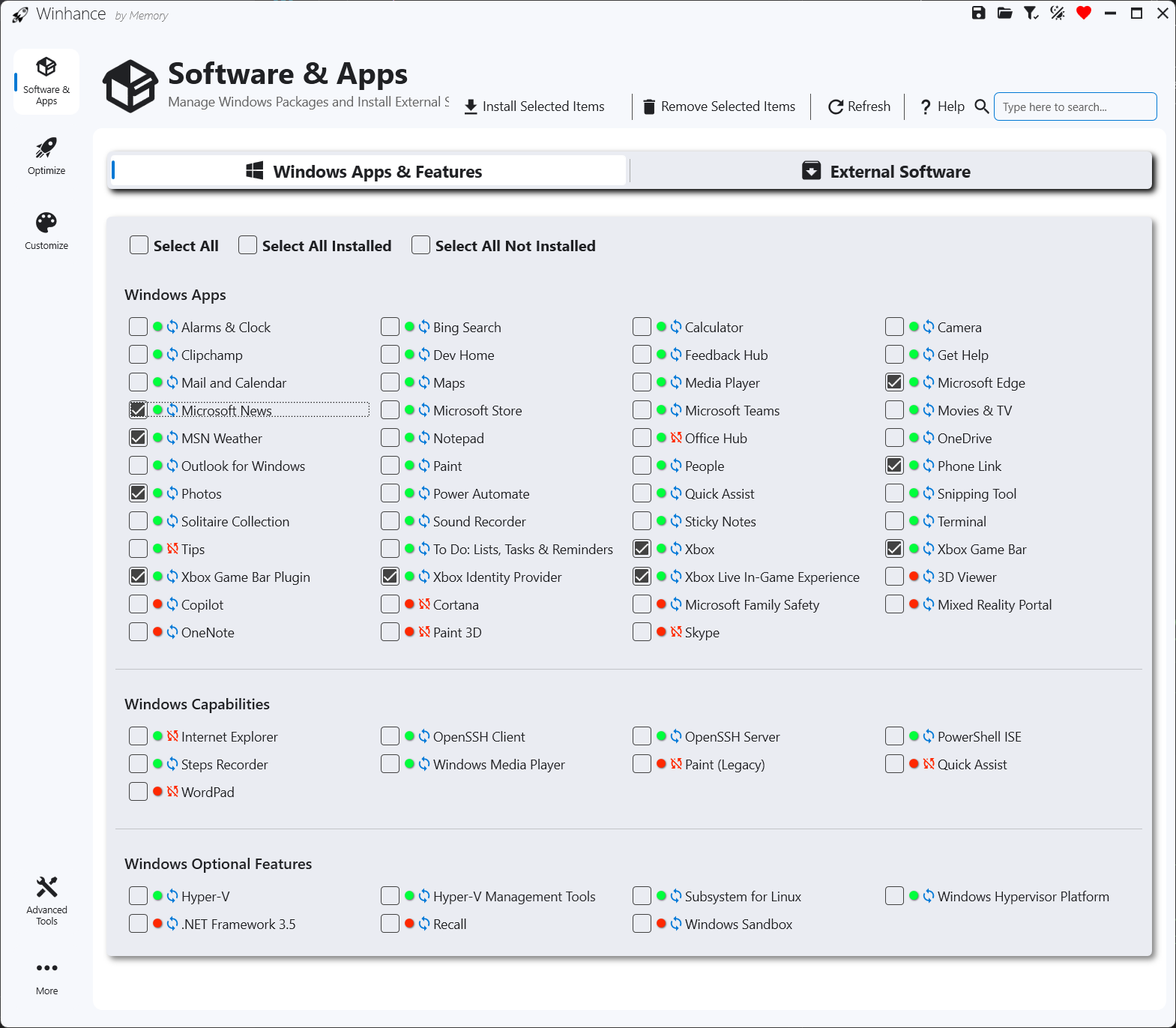Switch to Windows Apps & Features tab
1176x1028 pixels.
pyautogui.click(x=367, y=171)
